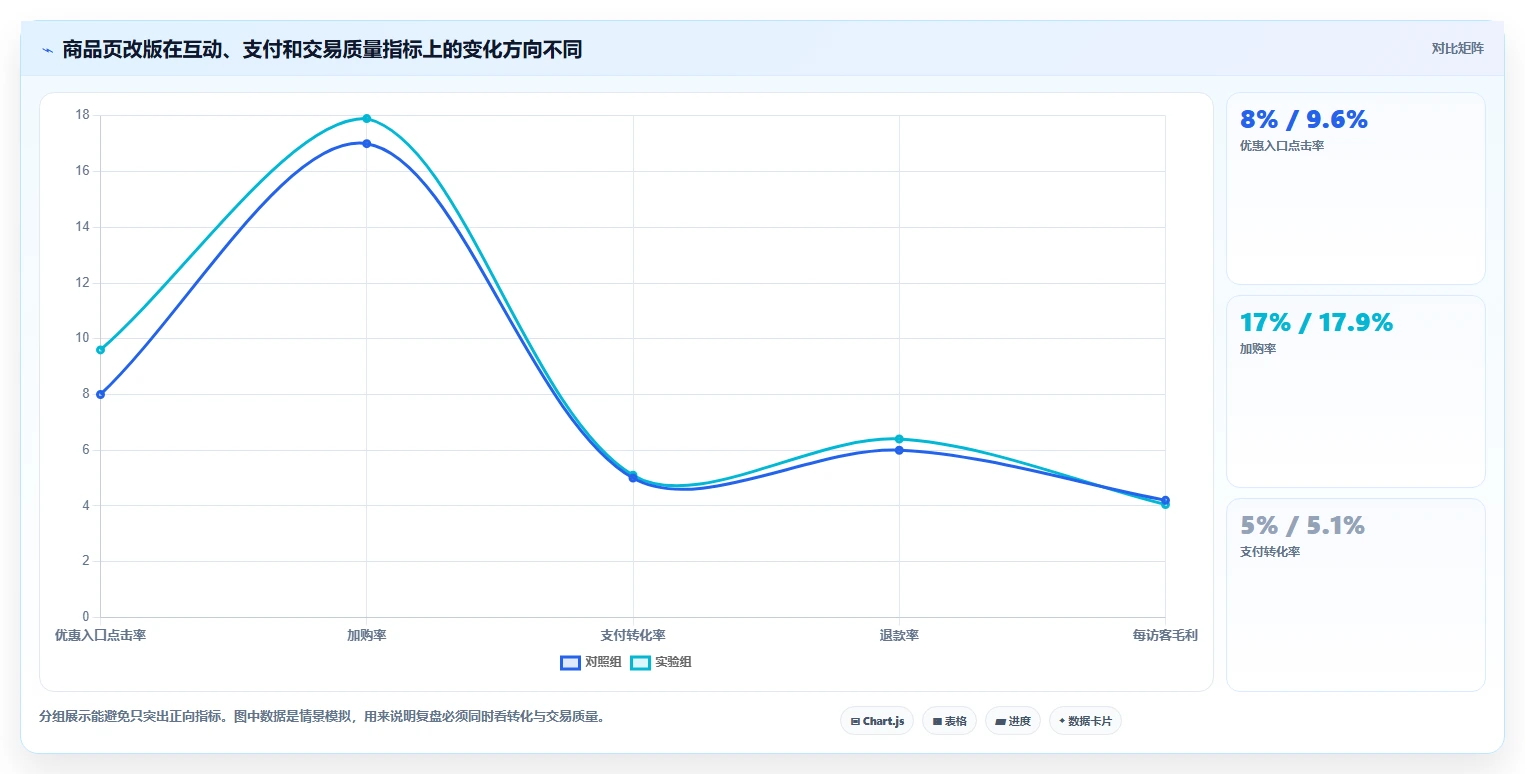
Task: Click the footnote text 分组展示能避免只突出正向指标
Action: [322, 716]
